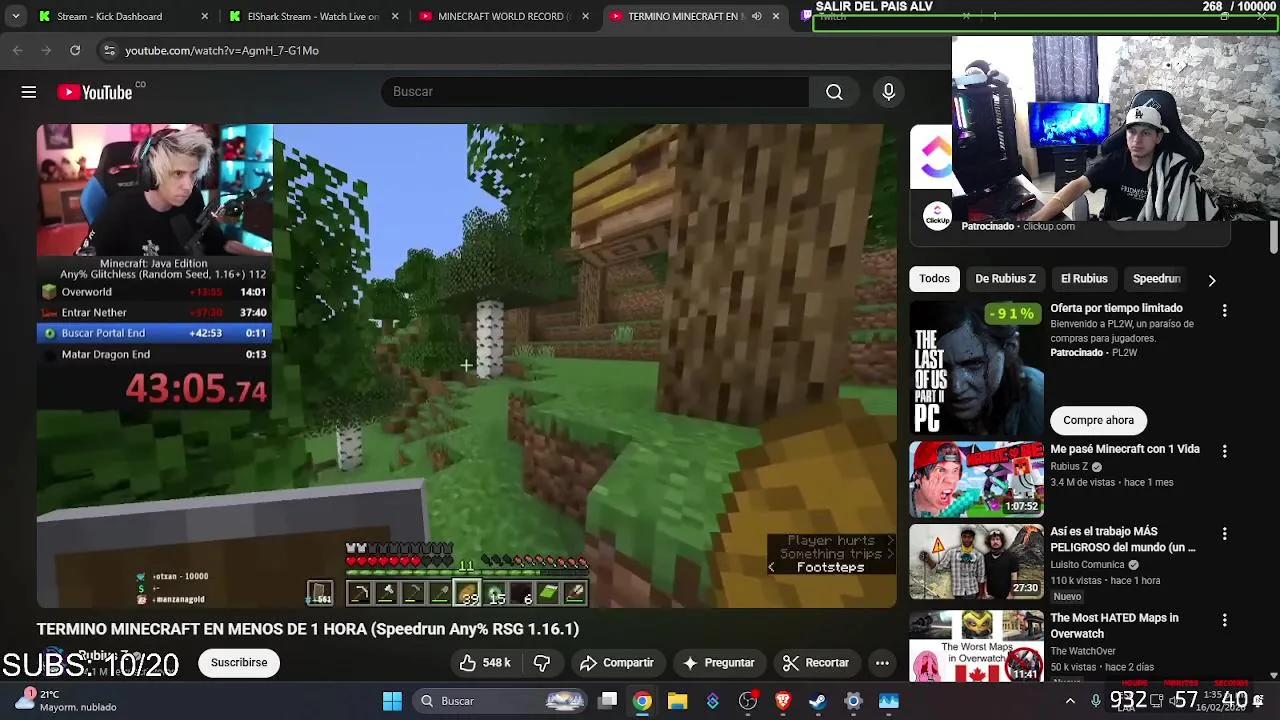Viewport: 1280px width, 720px height.
Task: Open Steam from the taskbar
Action: (818, 701)
